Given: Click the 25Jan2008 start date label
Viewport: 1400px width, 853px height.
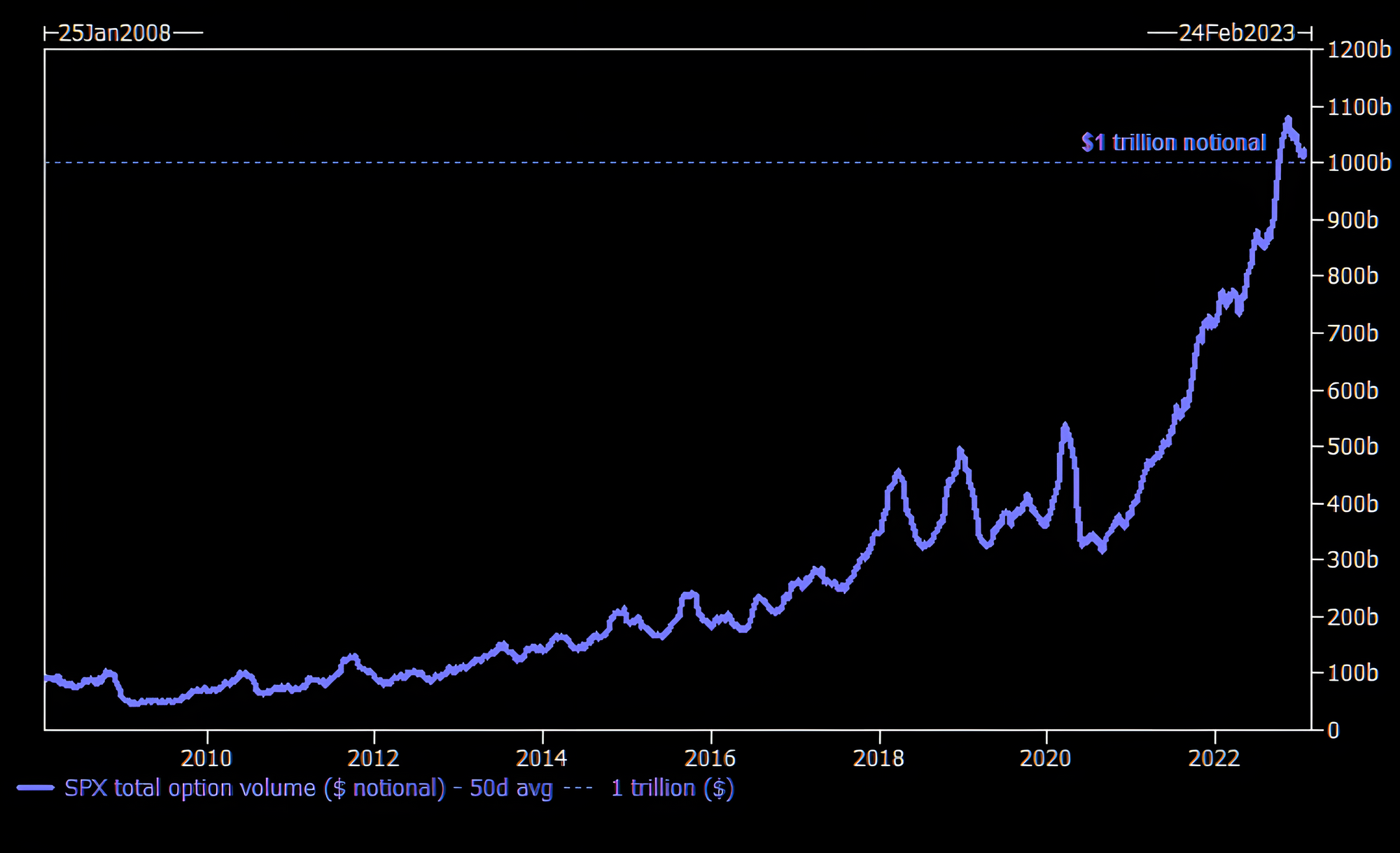Looking at the screenshot, I should tap(114, 33).
